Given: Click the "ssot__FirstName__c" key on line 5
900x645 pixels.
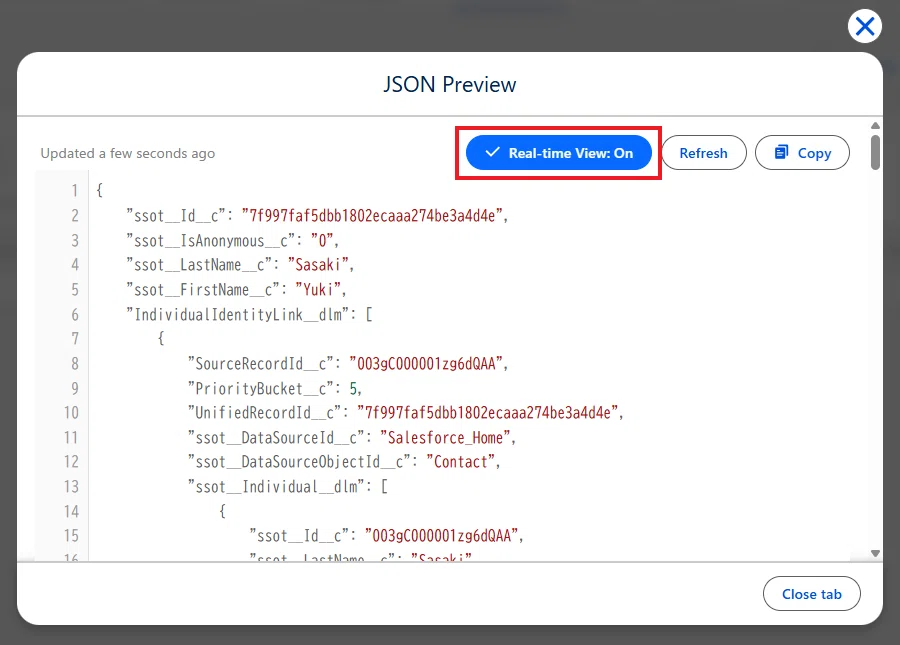Looking at the screenshot, I should [x=204, y=289].
